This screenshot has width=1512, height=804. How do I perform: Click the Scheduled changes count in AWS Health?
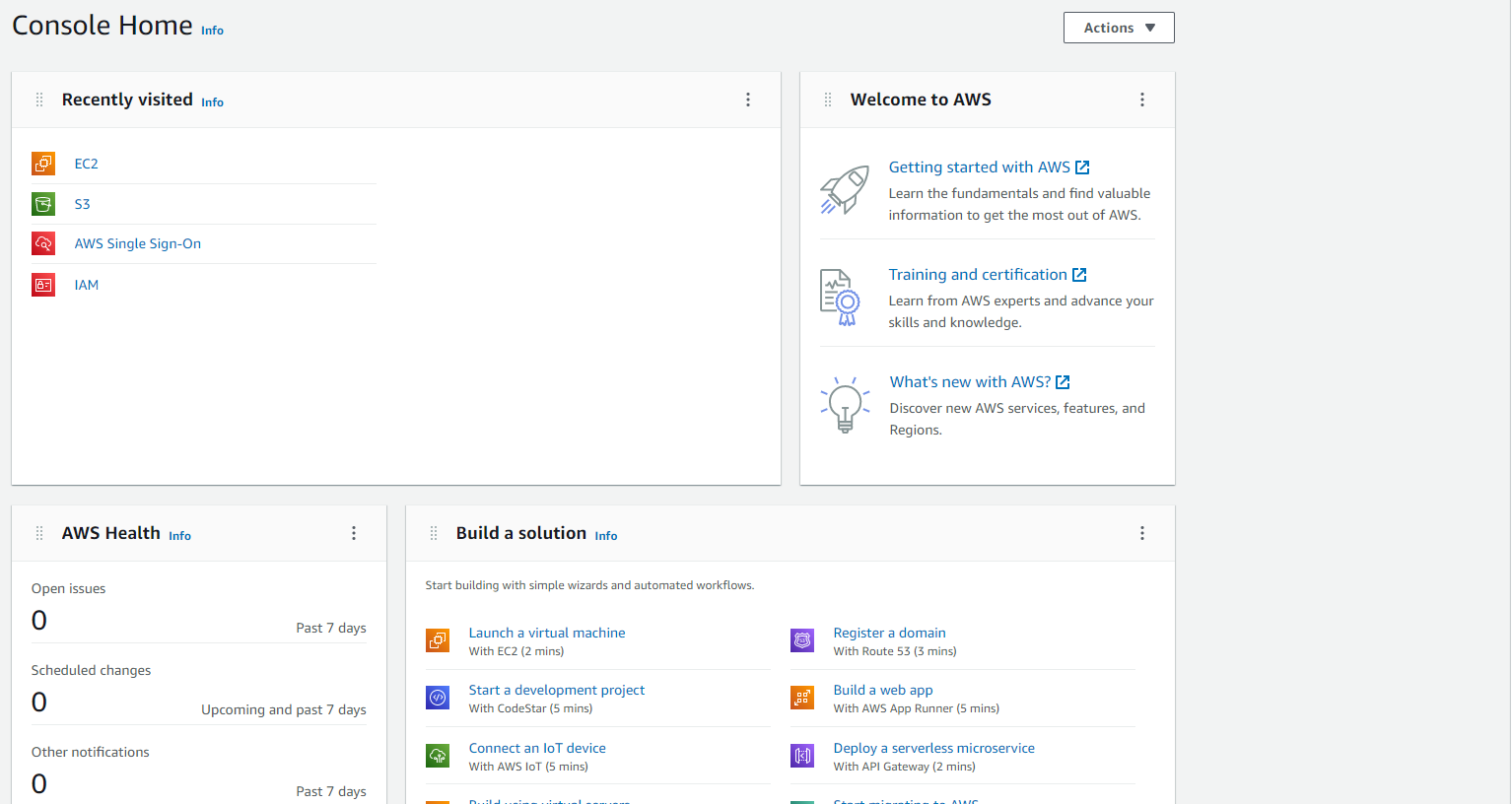coord(39,703)
